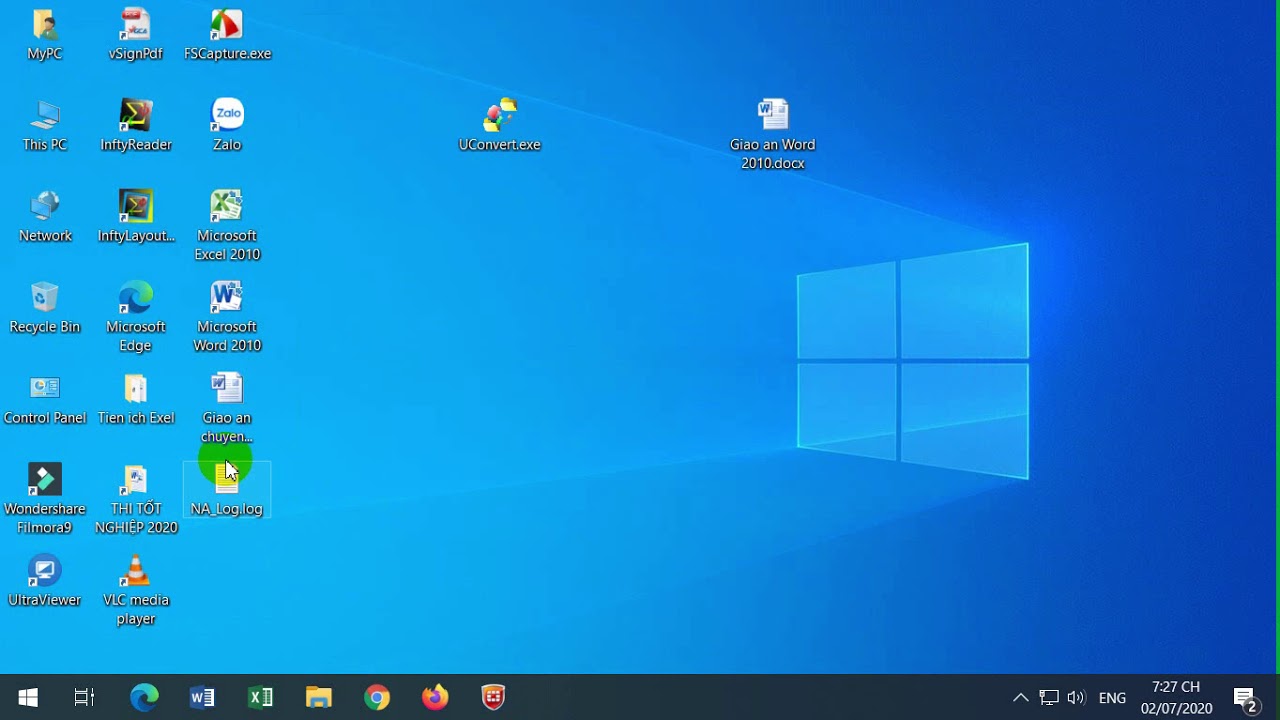
Task: Launch Excel from the taskbar
Action: (x=260, y=697)
